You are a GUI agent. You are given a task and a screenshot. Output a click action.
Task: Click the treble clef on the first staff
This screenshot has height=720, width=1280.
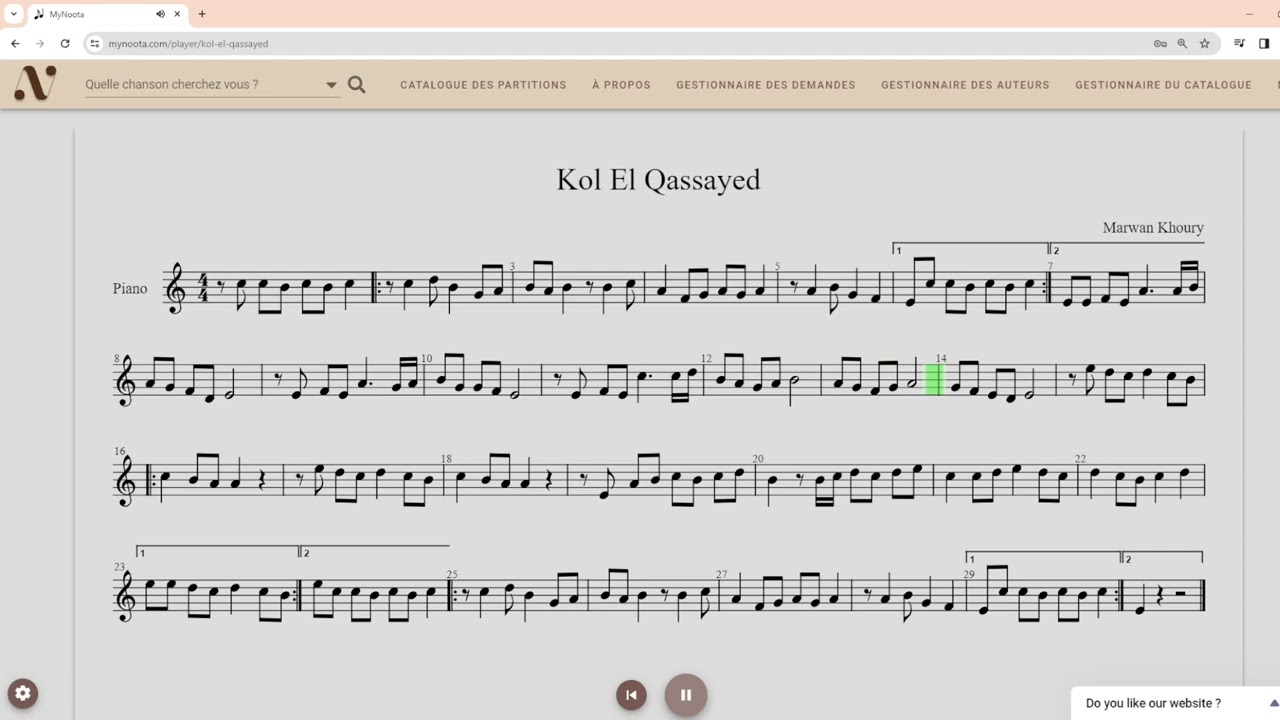click(176, 288)
